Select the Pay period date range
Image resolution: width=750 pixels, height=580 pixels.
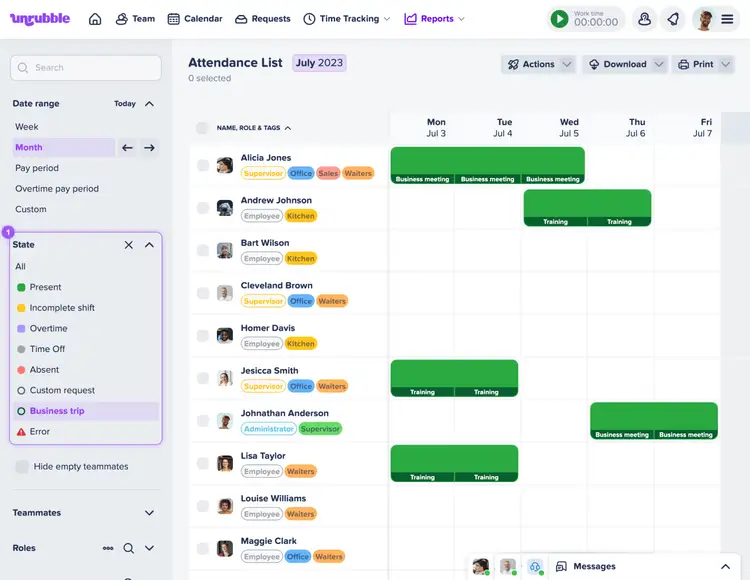[x=37, y=168]
